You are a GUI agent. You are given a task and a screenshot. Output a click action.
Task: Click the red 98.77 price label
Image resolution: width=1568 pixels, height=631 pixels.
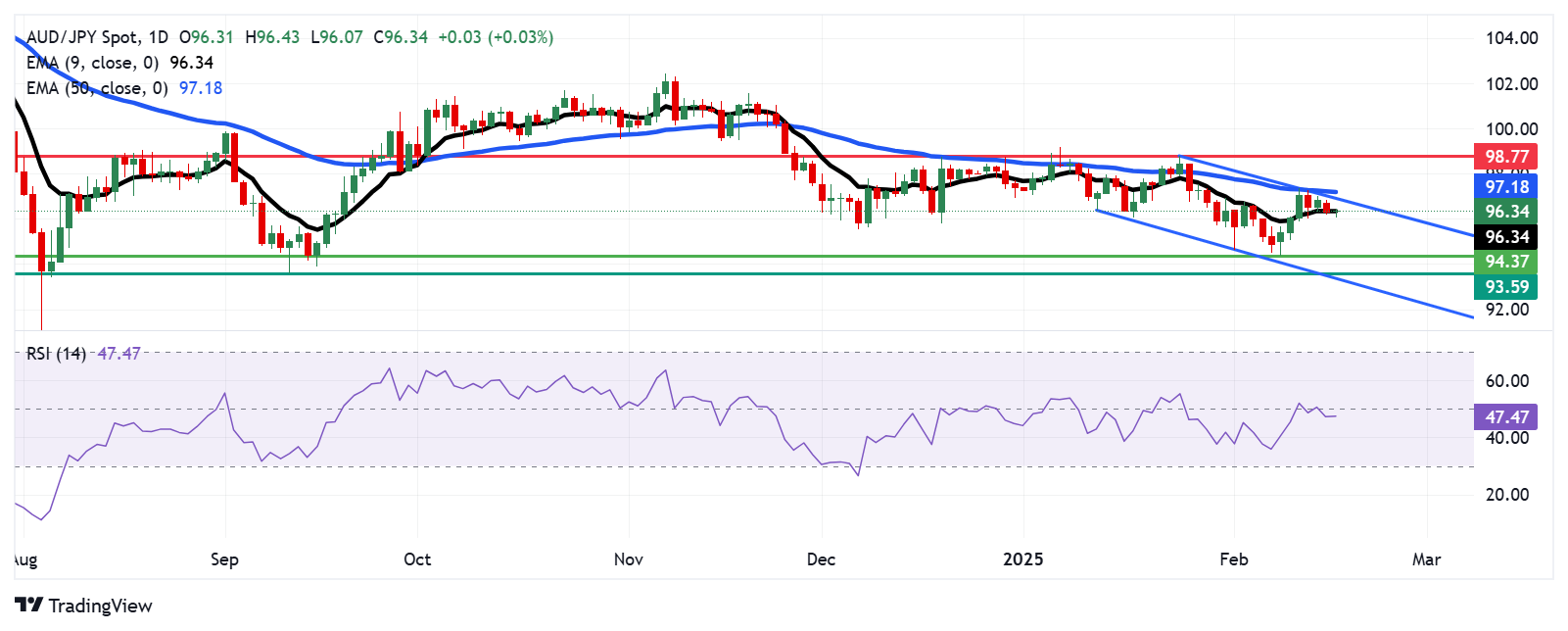click(x=1505, y=157)
